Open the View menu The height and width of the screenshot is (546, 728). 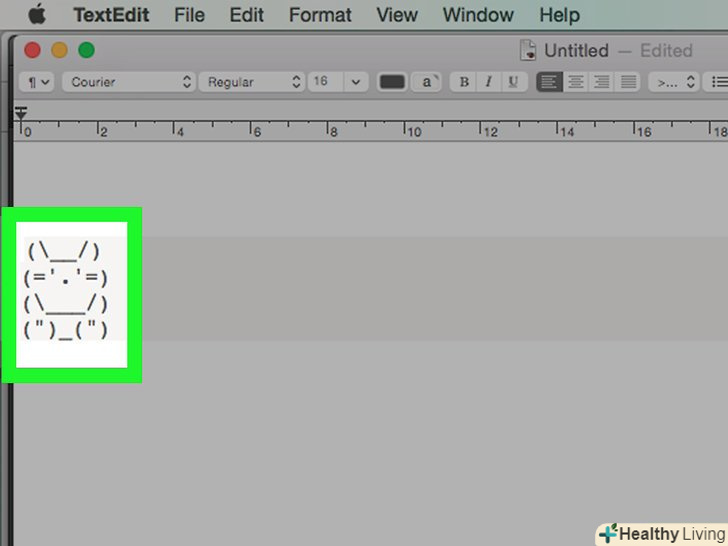397,15
